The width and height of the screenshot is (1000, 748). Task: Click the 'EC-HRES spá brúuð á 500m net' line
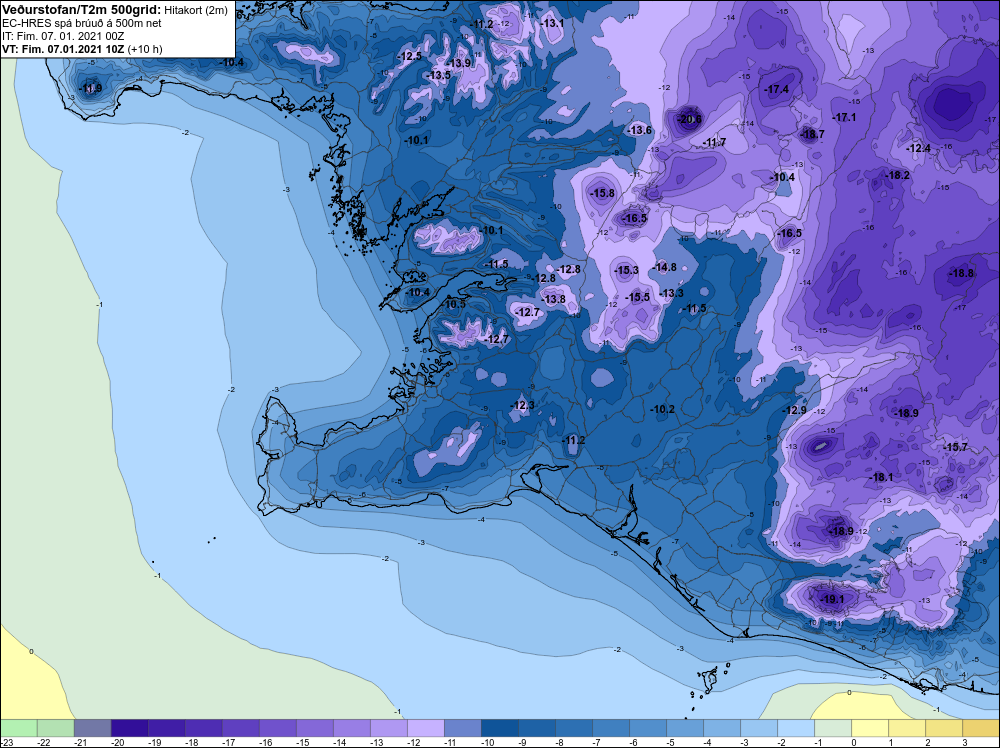click(x=82, y=23)
